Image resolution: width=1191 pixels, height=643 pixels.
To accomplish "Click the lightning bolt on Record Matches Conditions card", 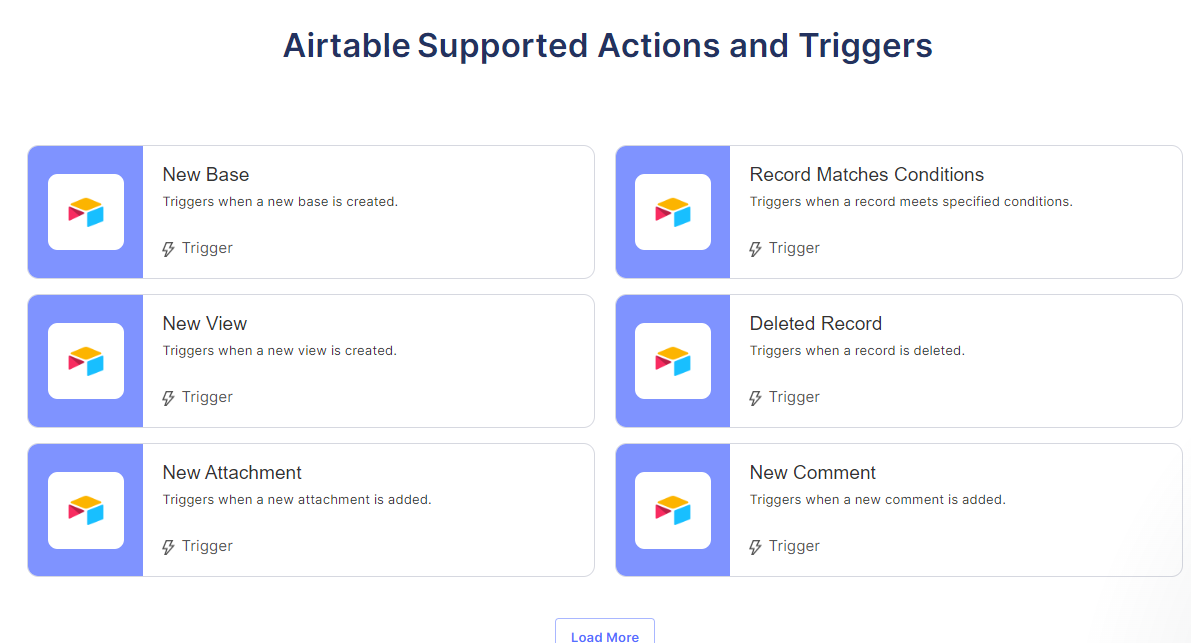I will [x=754, y=248].
